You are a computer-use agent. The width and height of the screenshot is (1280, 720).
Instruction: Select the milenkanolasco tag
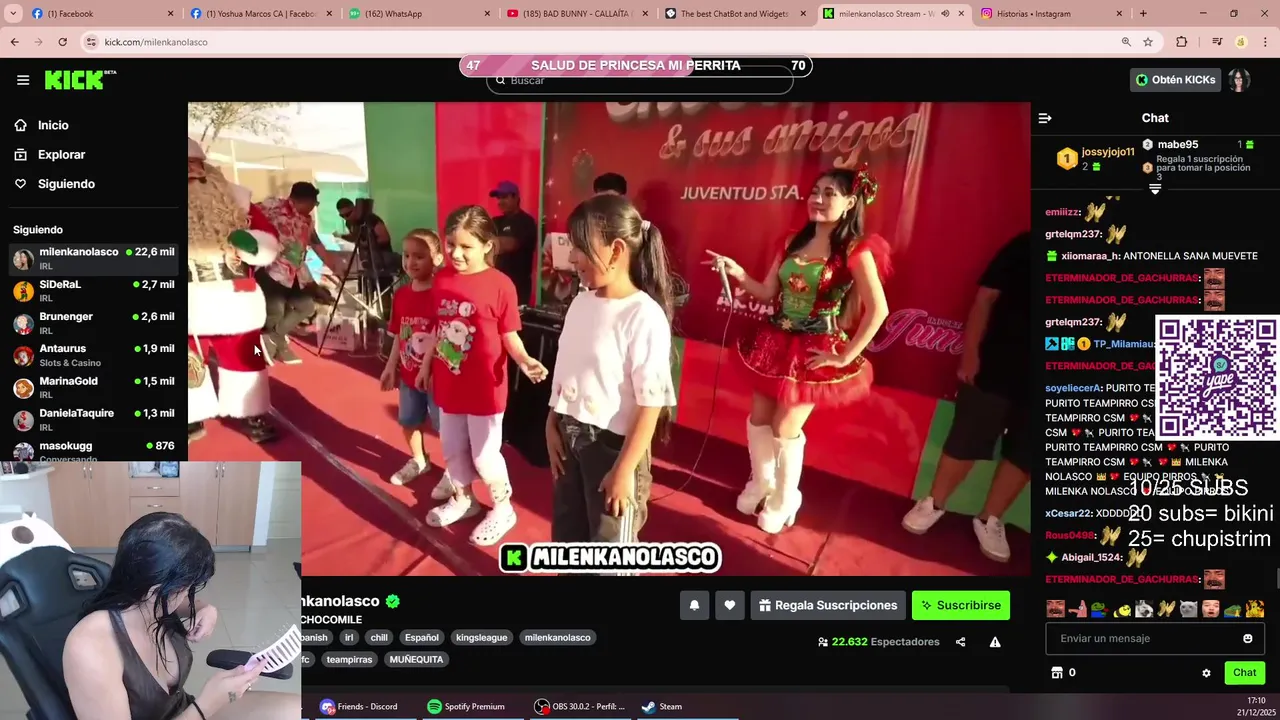558,637
